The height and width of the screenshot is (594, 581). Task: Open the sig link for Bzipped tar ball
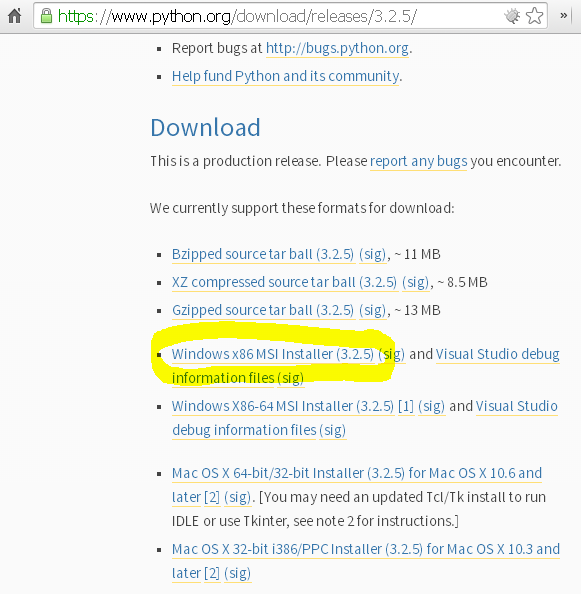coord(373,255)
